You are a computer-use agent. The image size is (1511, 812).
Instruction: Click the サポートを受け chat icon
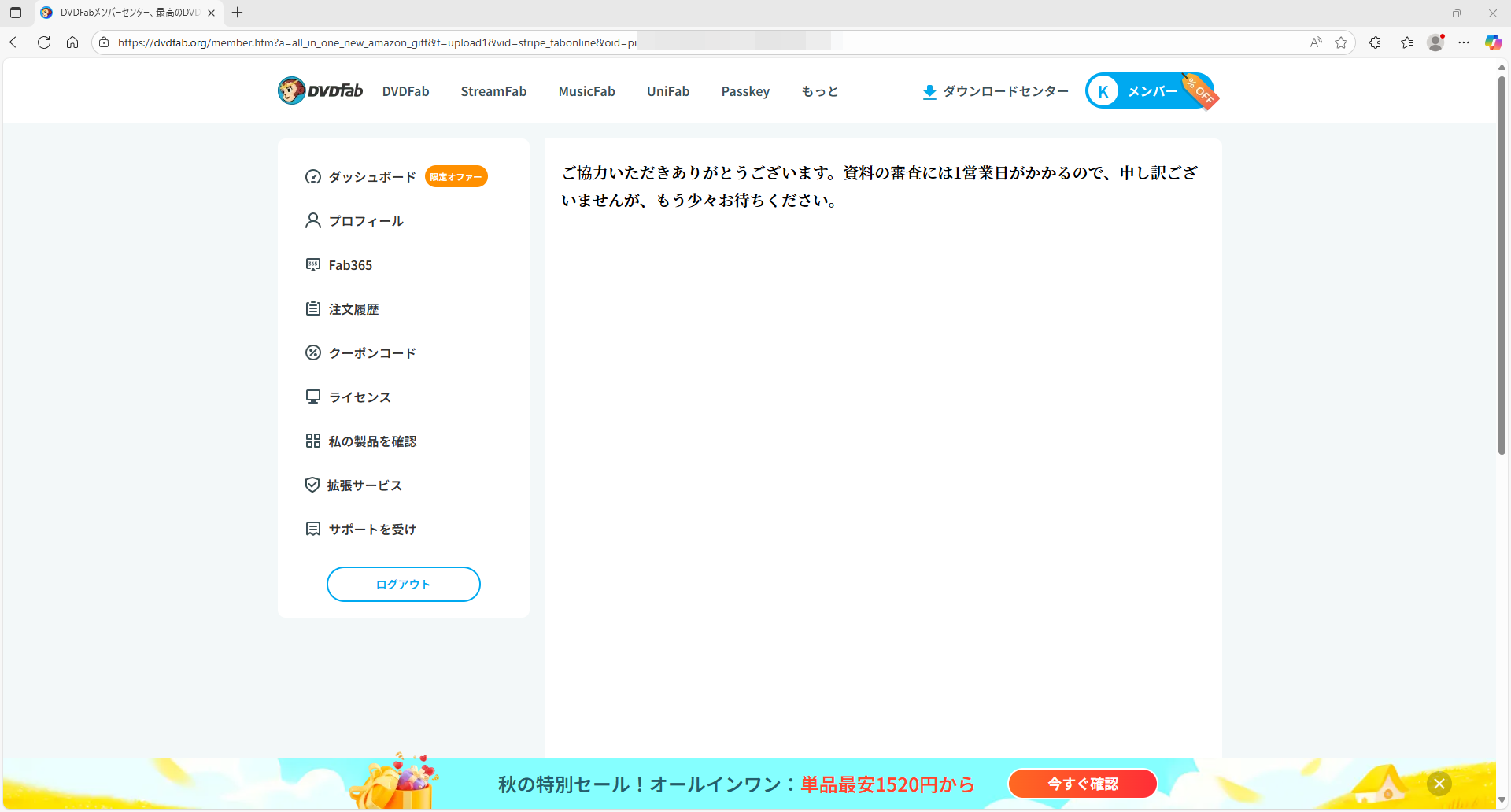(312, 529)
